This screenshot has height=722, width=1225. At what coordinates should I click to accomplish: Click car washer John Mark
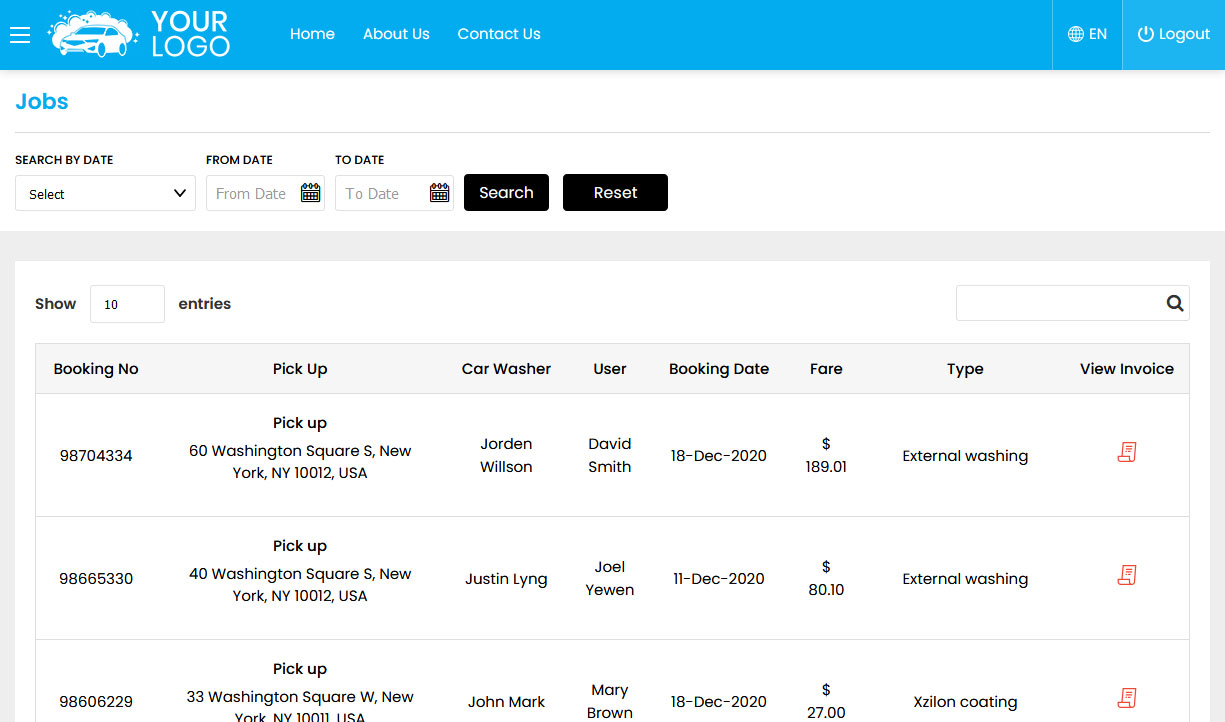(506, 702)
